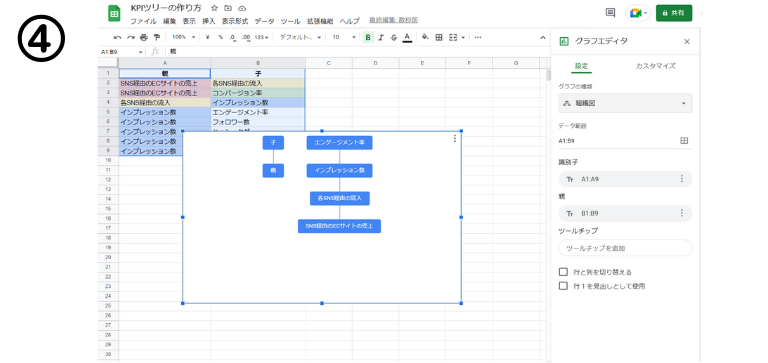768x363 pixels.
Task: Switch to the 設定 tab
Action: 581,66
